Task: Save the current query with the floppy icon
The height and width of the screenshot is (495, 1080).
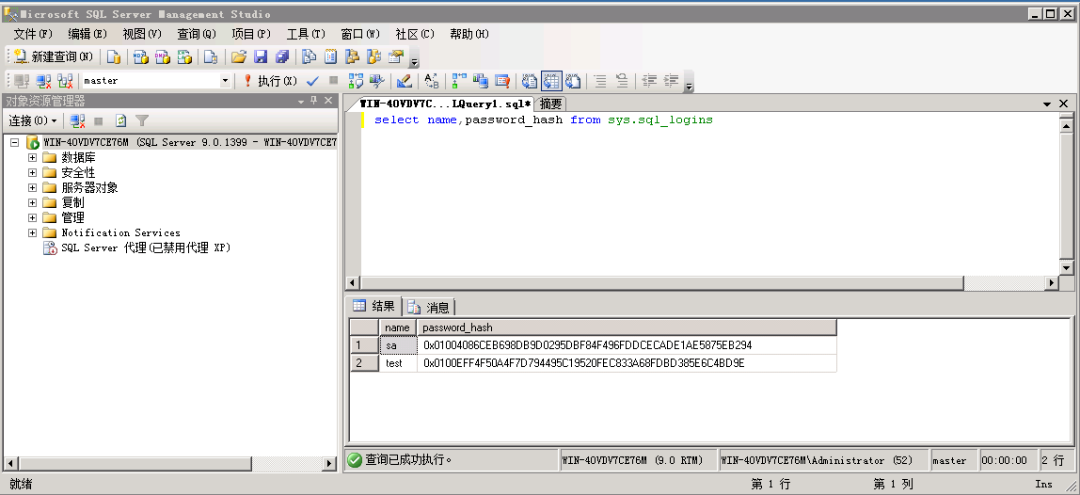Action: 260,57
